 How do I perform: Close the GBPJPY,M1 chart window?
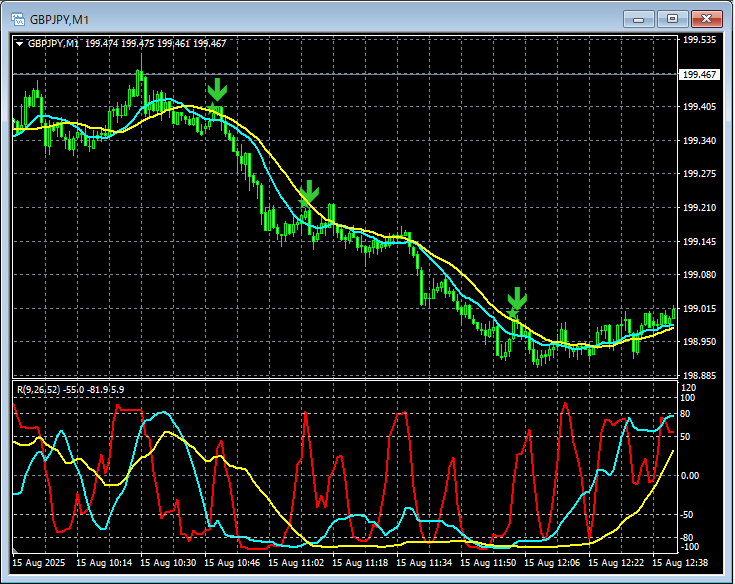click(x=706, y=19)
